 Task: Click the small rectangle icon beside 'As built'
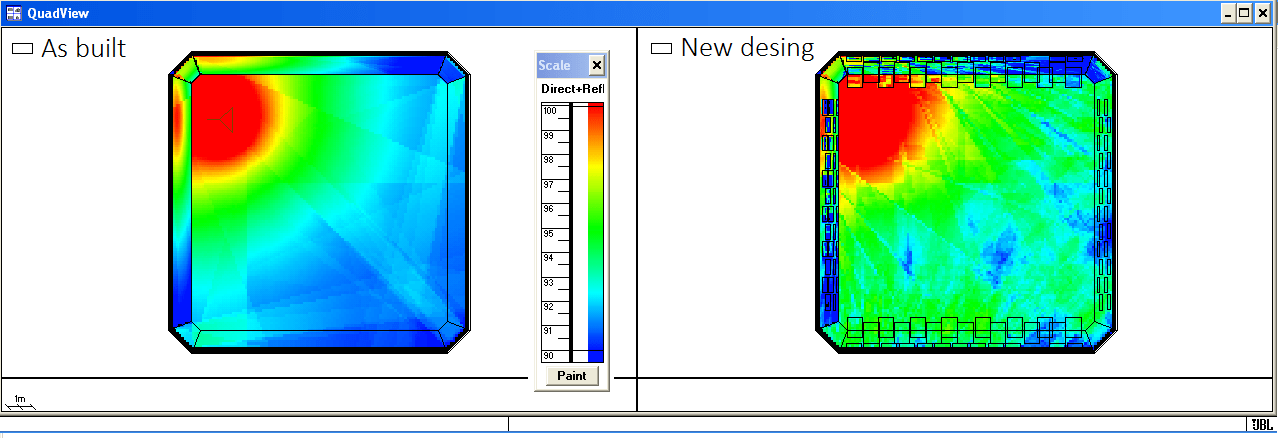22,48
